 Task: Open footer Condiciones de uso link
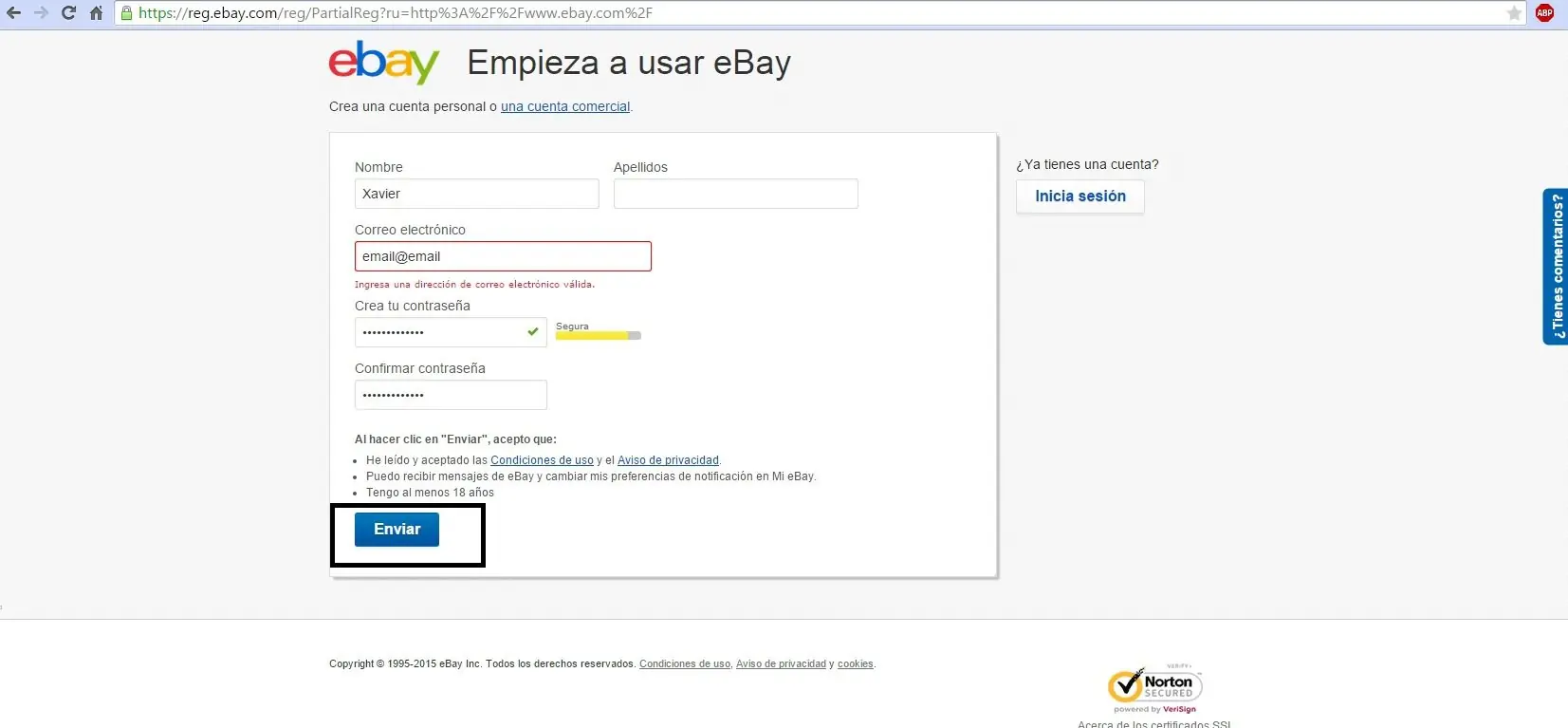tap(685, 664)
